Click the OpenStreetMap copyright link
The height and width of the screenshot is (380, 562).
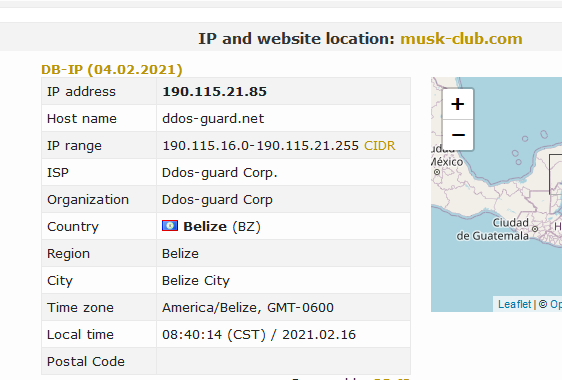pyautogui.click(x=551, y=304)
